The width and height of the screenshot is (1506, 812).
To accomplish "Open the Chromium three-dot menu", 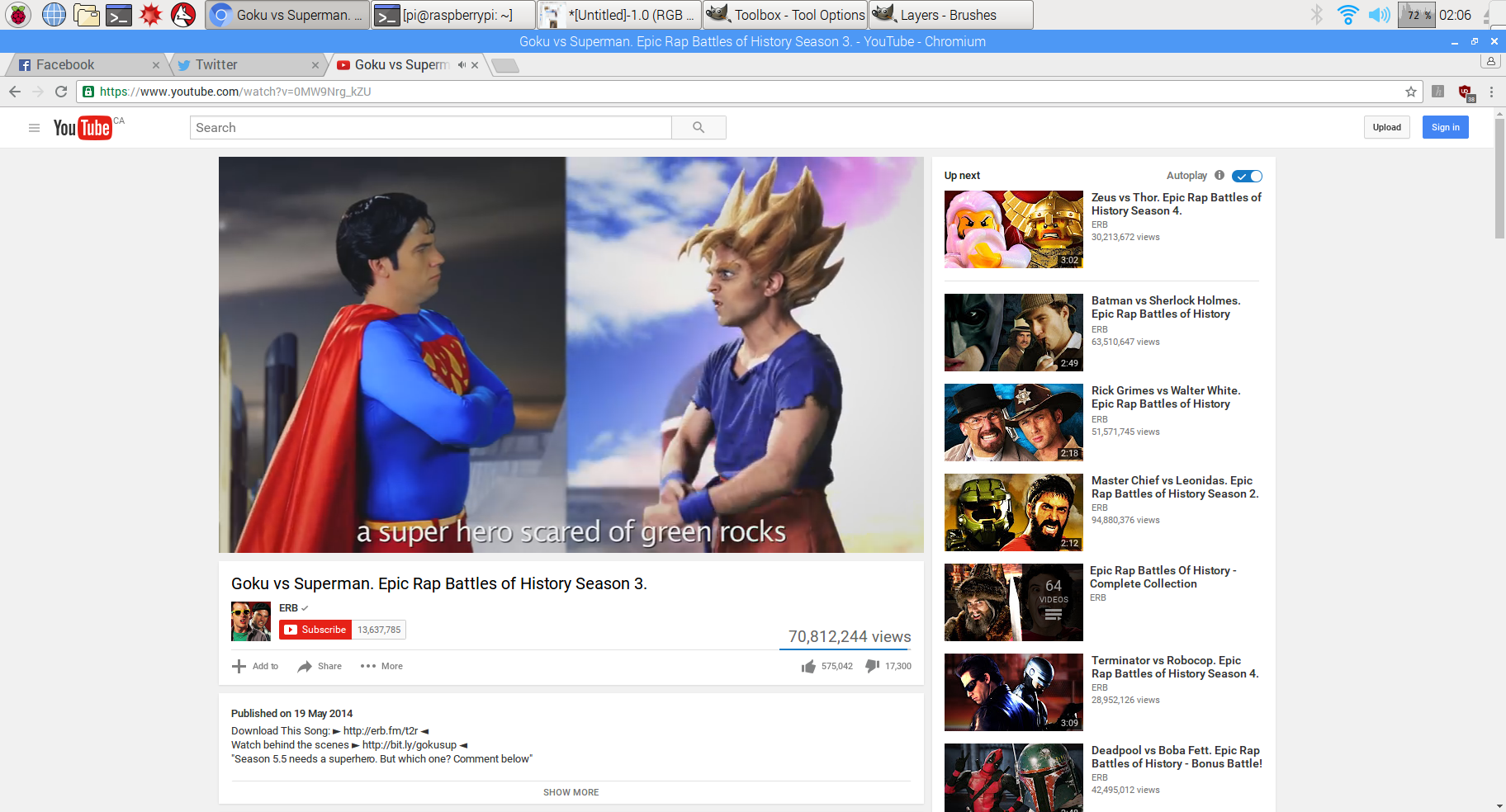I will click(1491, 92).
